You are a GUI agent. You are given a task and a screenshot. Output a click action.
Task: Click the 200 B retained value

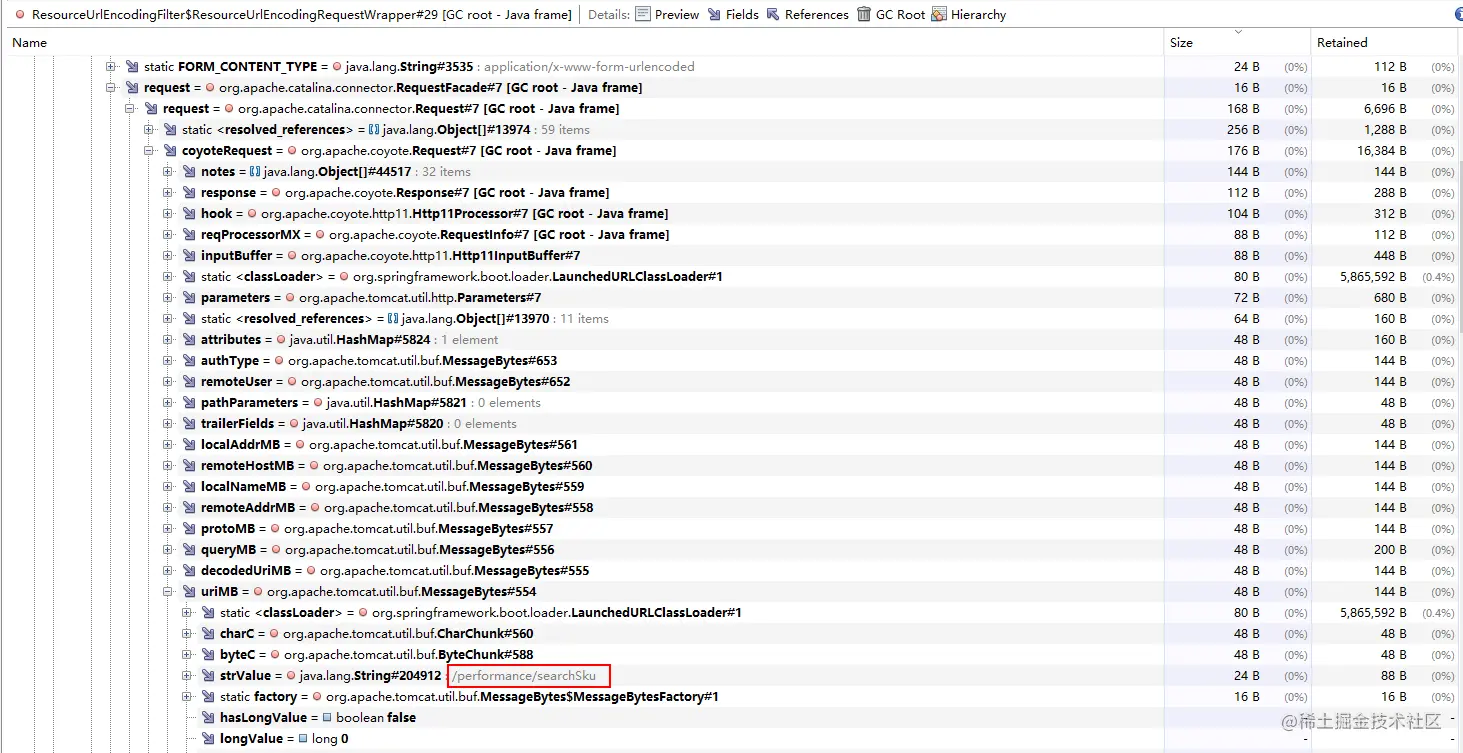1390,550
